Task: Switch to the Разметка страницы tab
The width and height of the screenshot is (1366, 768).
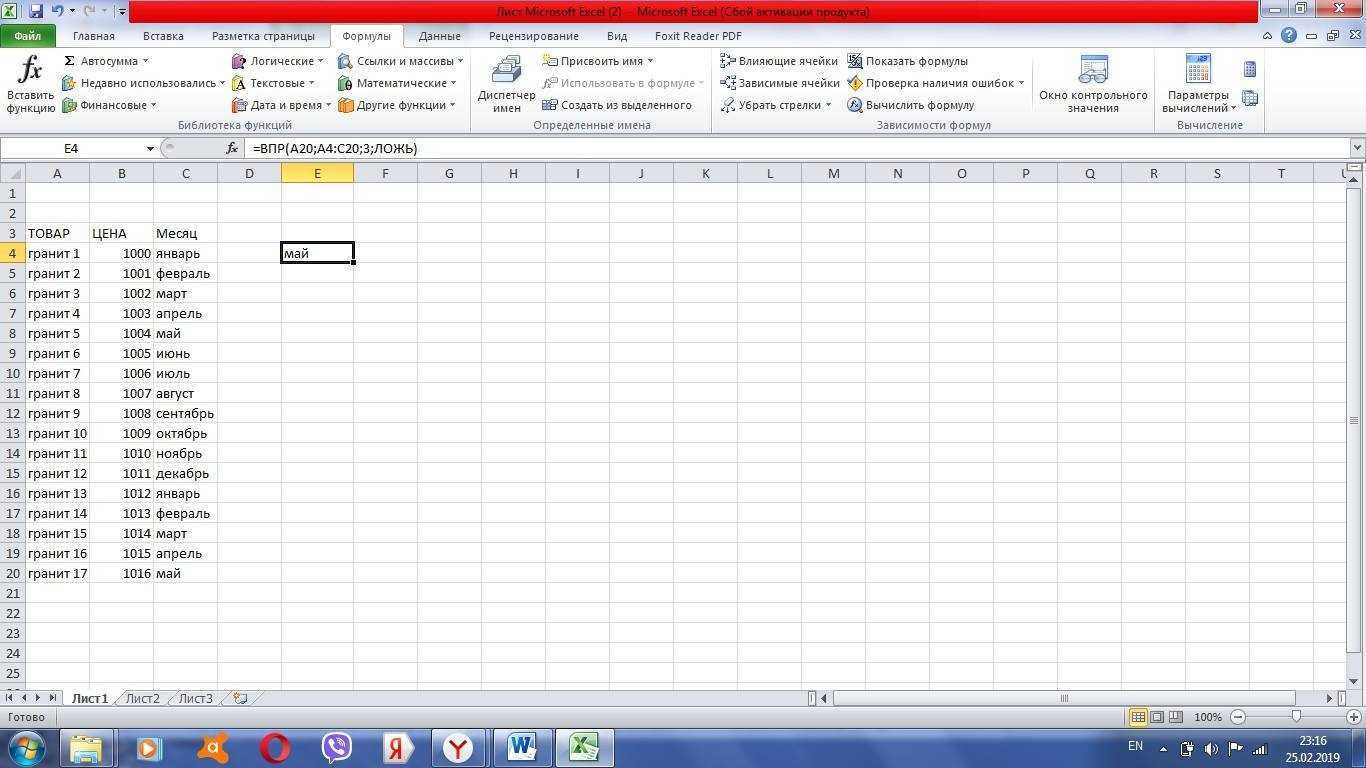Action: pyautogui.click(x=263, y=36)
